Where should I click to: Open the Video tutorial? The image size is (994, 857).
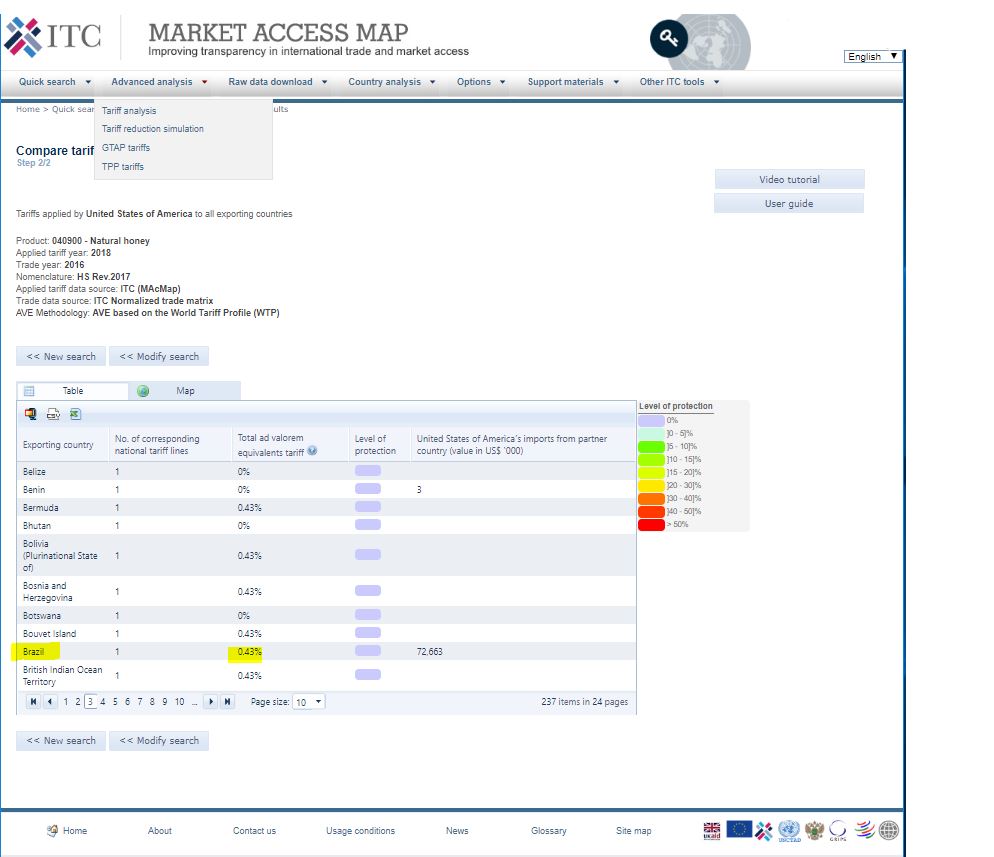789,178
